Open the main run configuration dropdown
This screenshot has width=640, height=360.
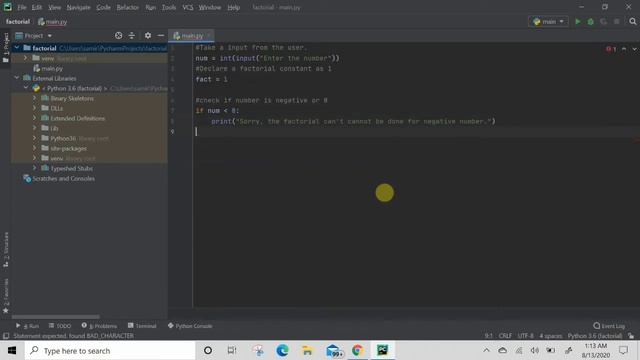click(x=548, y=22)
